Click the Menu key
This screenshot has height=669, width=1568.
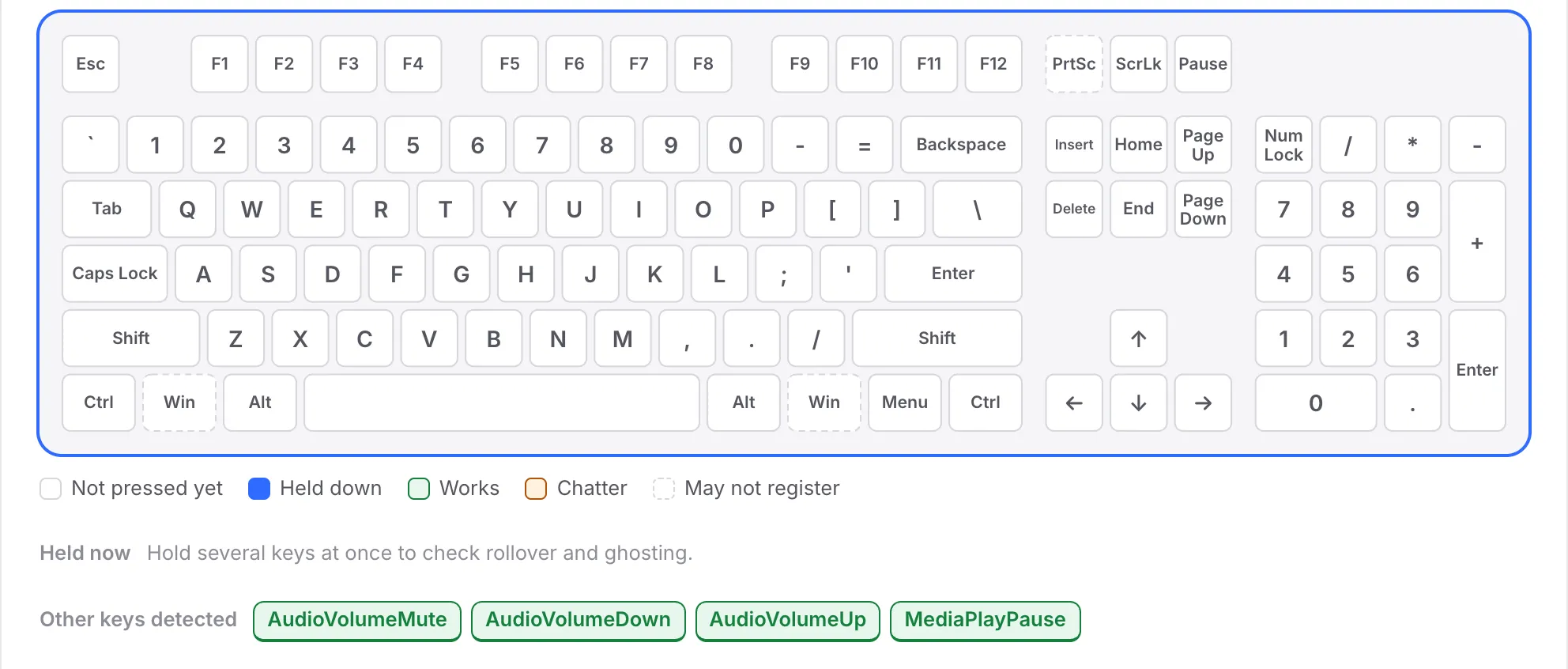click(x=905, y=403)
